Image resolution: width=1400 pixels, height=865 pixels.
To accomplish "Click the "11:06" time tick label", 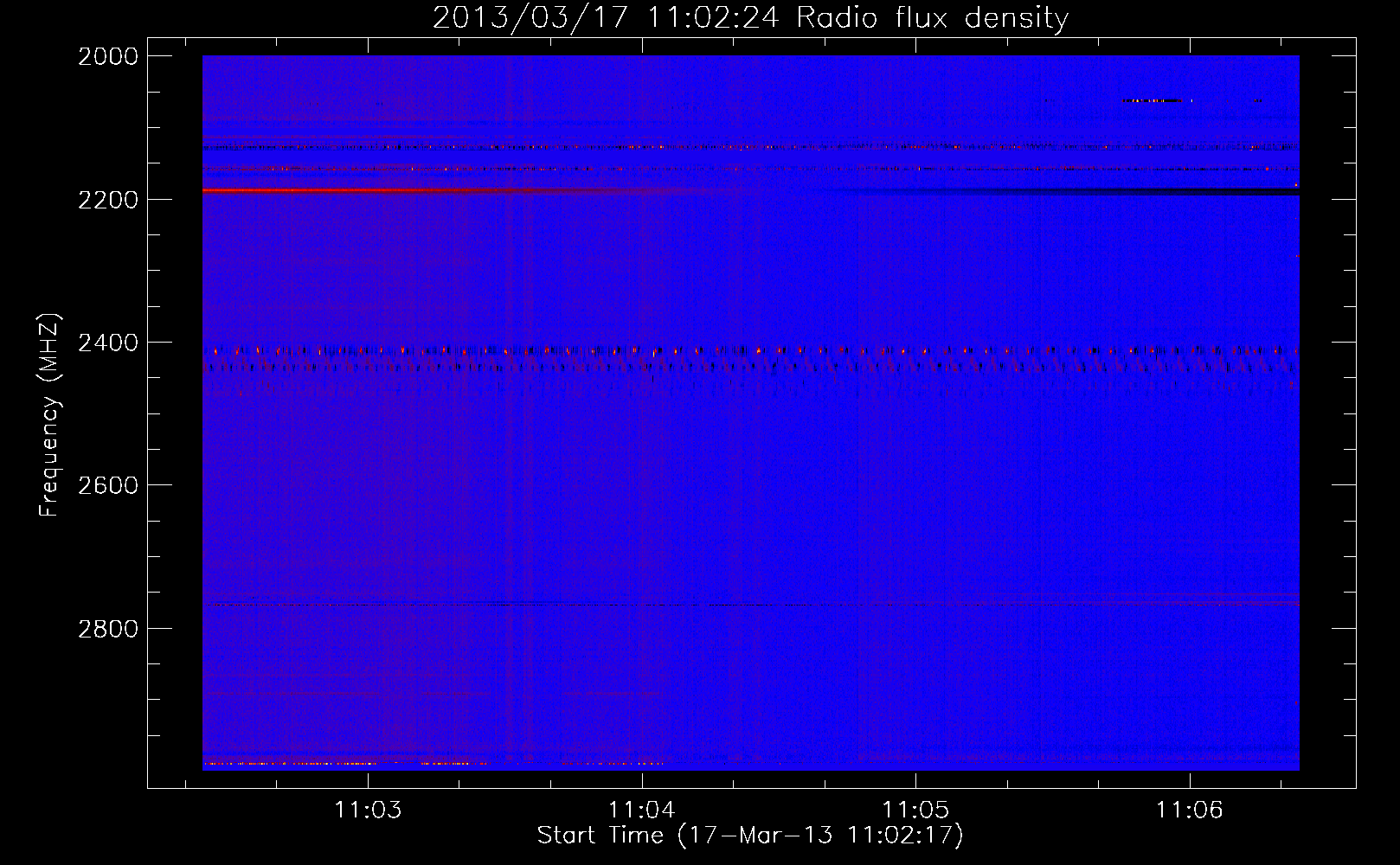I will 1190,811.
